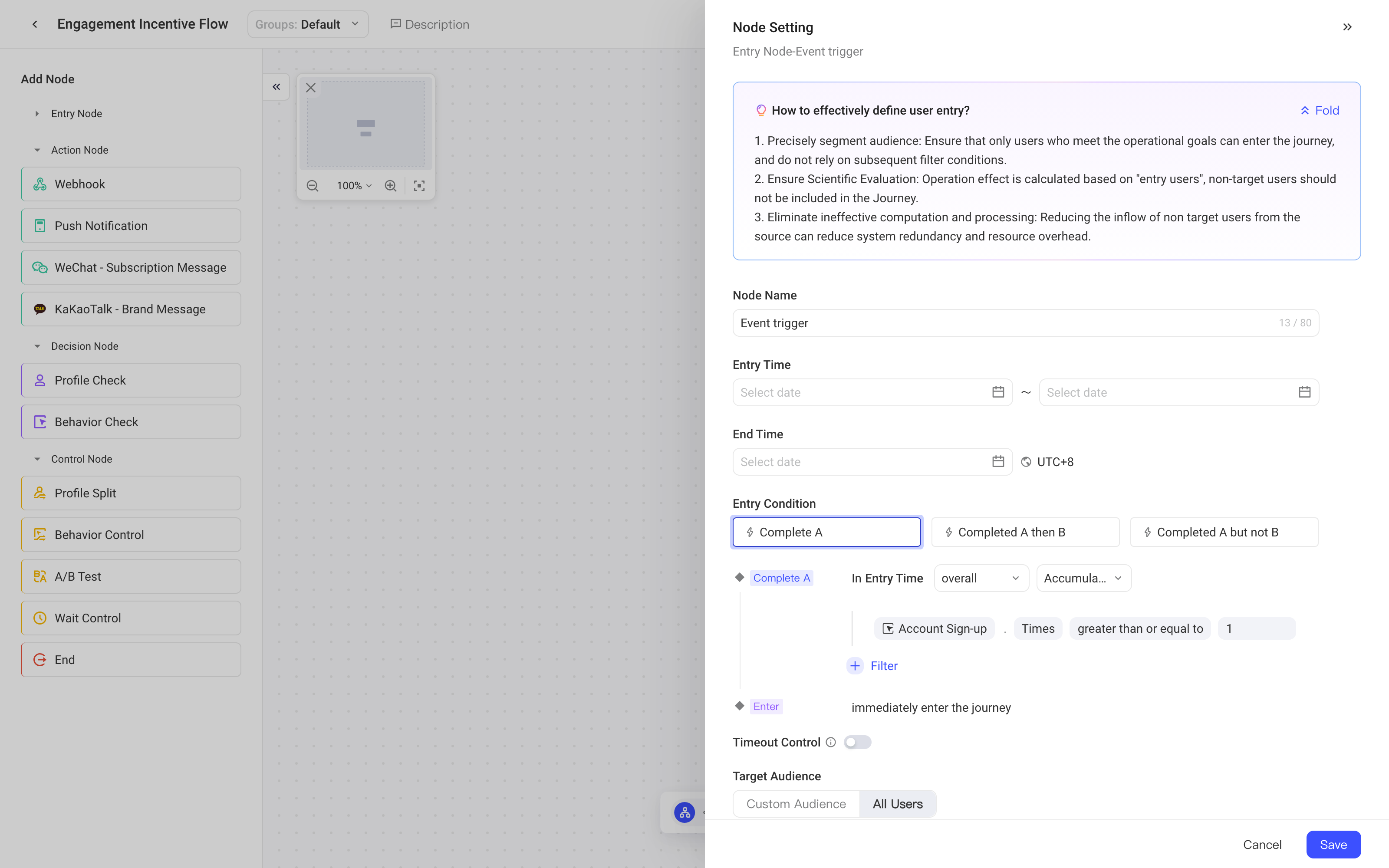This screenshot has height=868, width=1389.
Task: Switch target audience to Custom Audience
Action: click(x=796, y=804)
